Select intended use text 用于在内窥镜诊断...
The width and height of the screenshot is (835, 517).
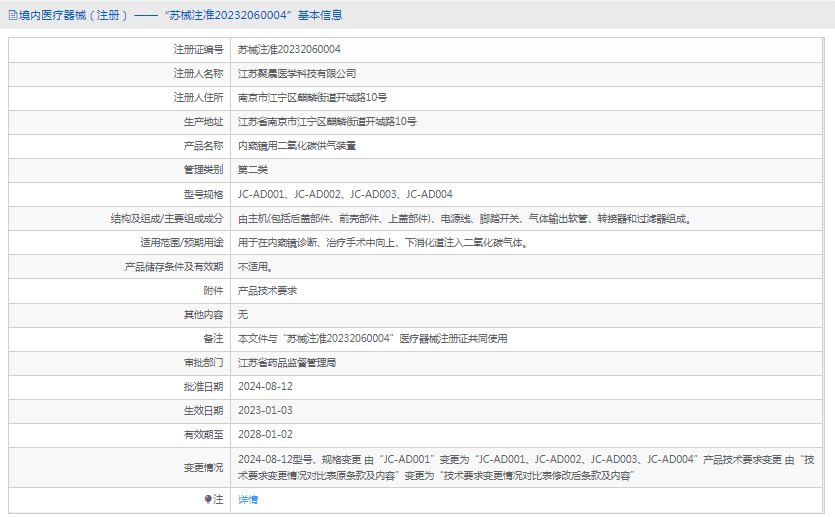point(383,243)
